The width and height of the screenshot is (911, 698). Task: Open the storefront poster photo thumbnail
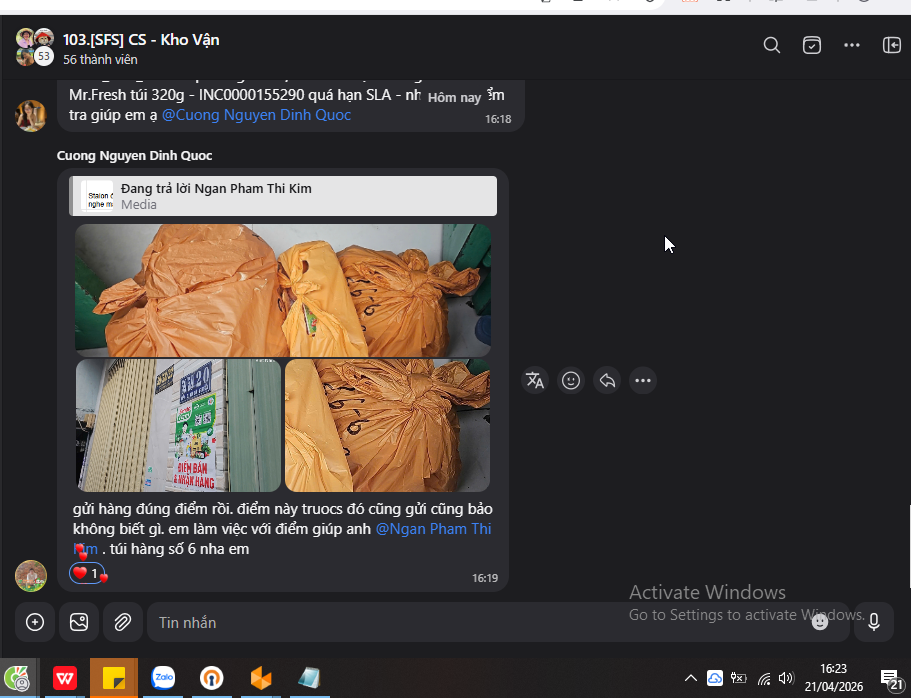click(x=178, y=425)
